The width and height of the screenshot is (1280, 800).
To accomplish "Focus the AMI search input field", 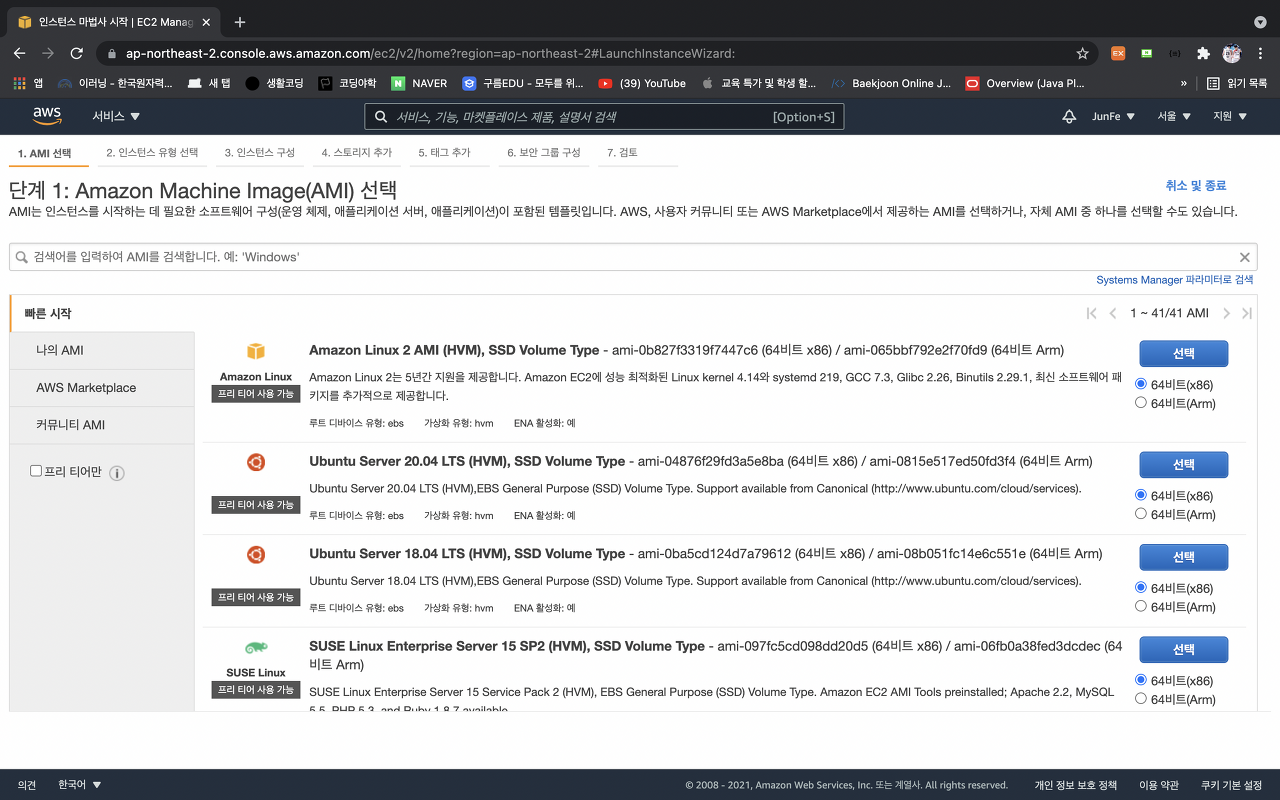I will point(633,257).
